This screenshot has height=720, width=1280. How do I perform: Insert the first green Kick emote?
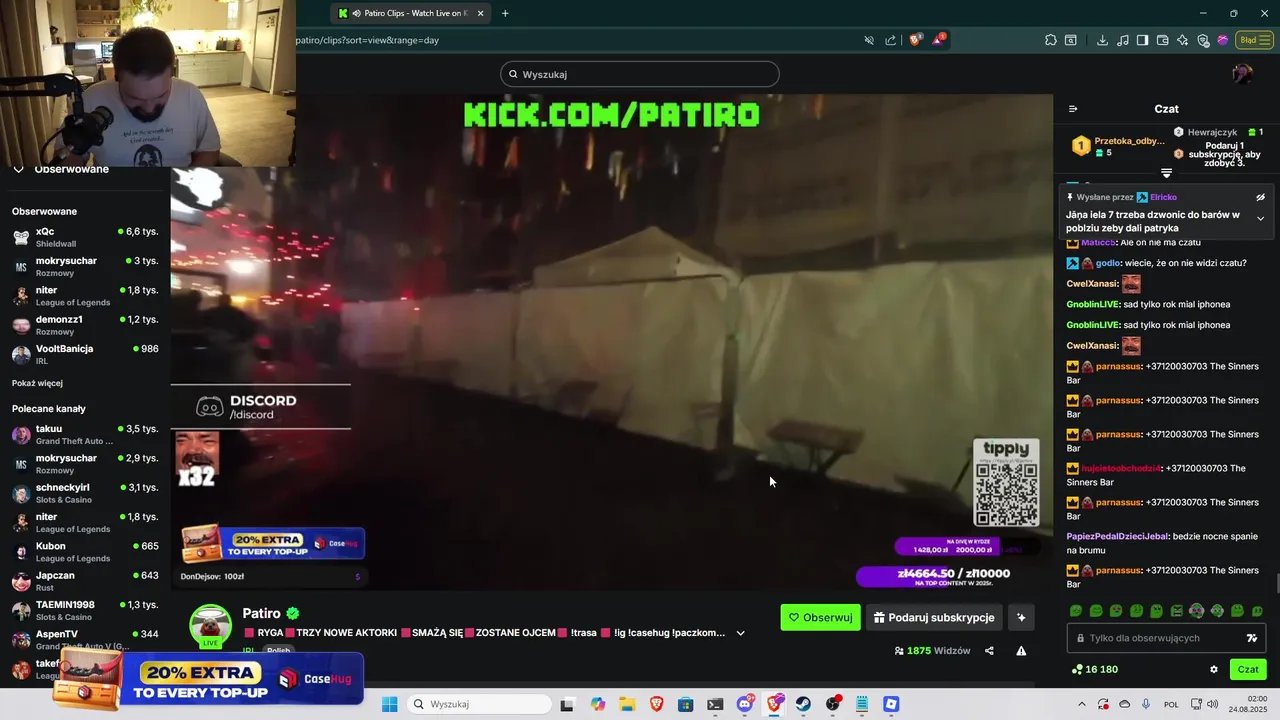click(1076, 611)
